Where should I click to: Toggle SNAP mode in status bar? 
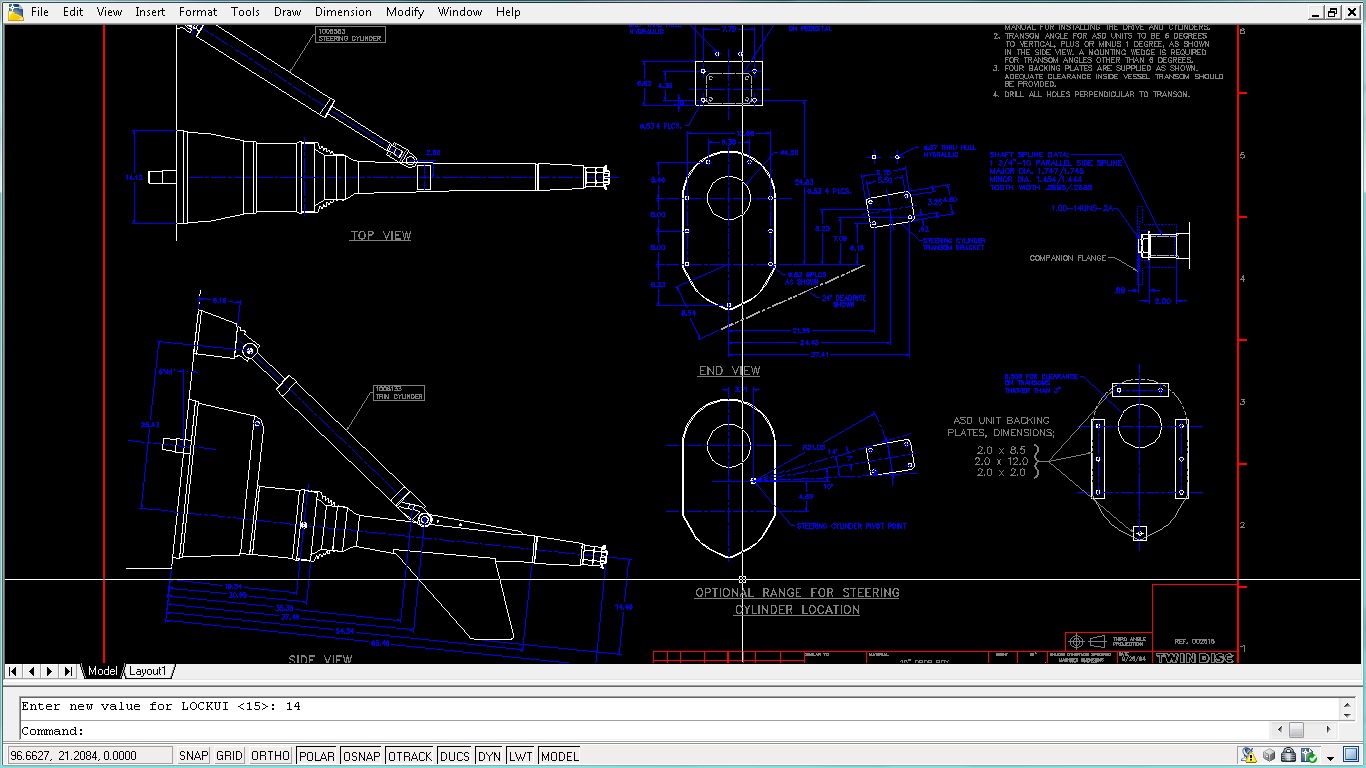pyautogui.click(x=193, y=756)
